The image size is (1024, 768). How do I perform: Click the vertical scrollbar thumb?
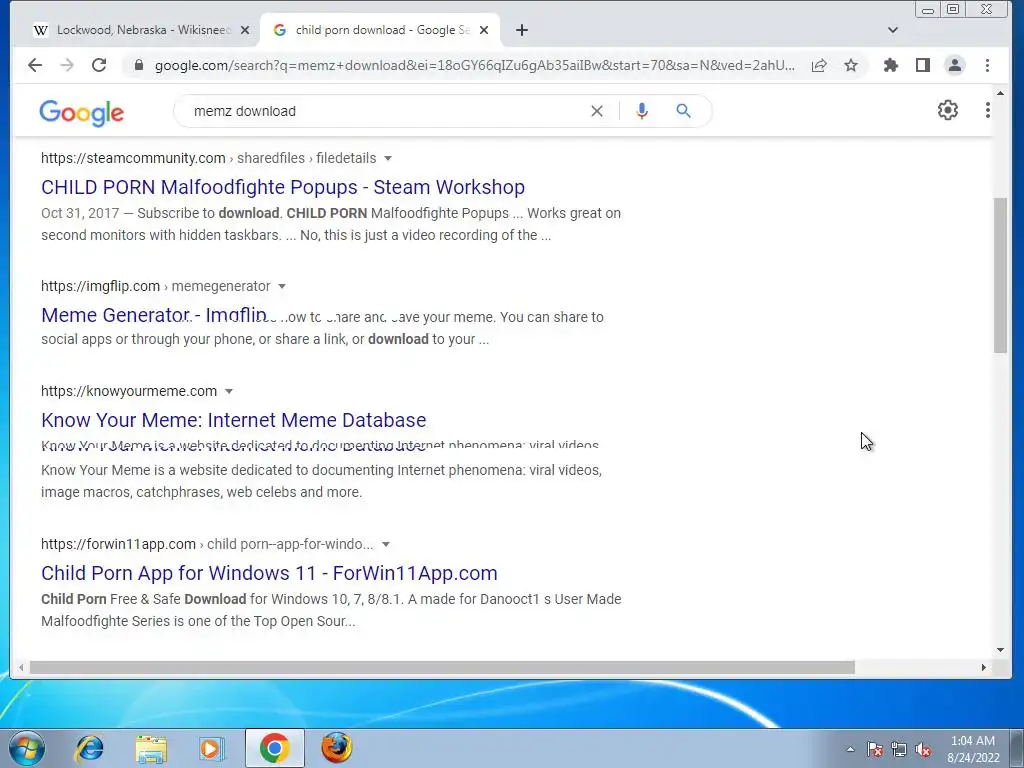click(x=1000, y=276)
